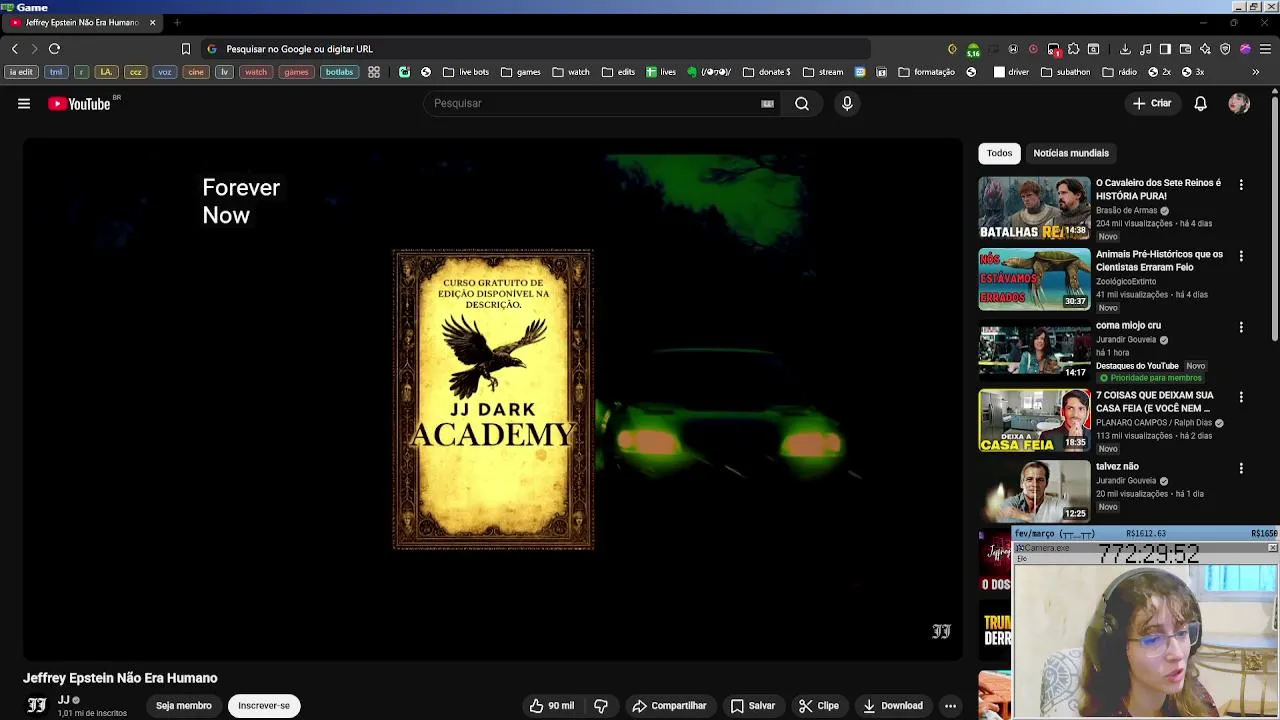The width and height of the screenshot is (1280, 720).
Task: Click the search magnifier button
Action: tap(802, 103)
